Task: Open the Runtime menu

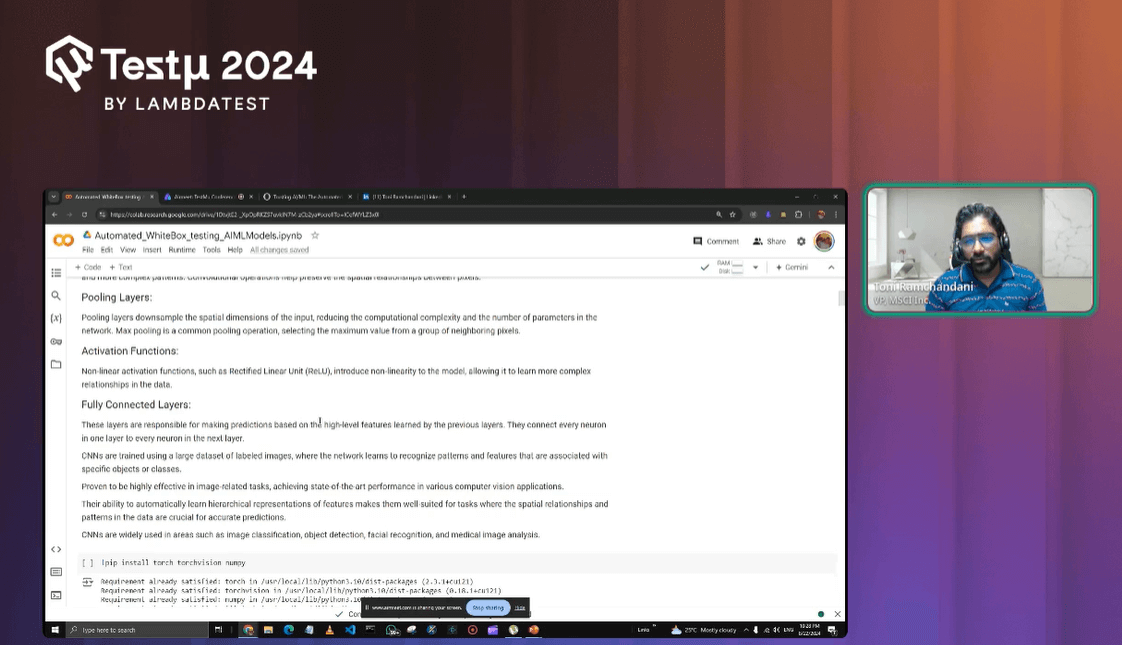Action: [182, 250]
